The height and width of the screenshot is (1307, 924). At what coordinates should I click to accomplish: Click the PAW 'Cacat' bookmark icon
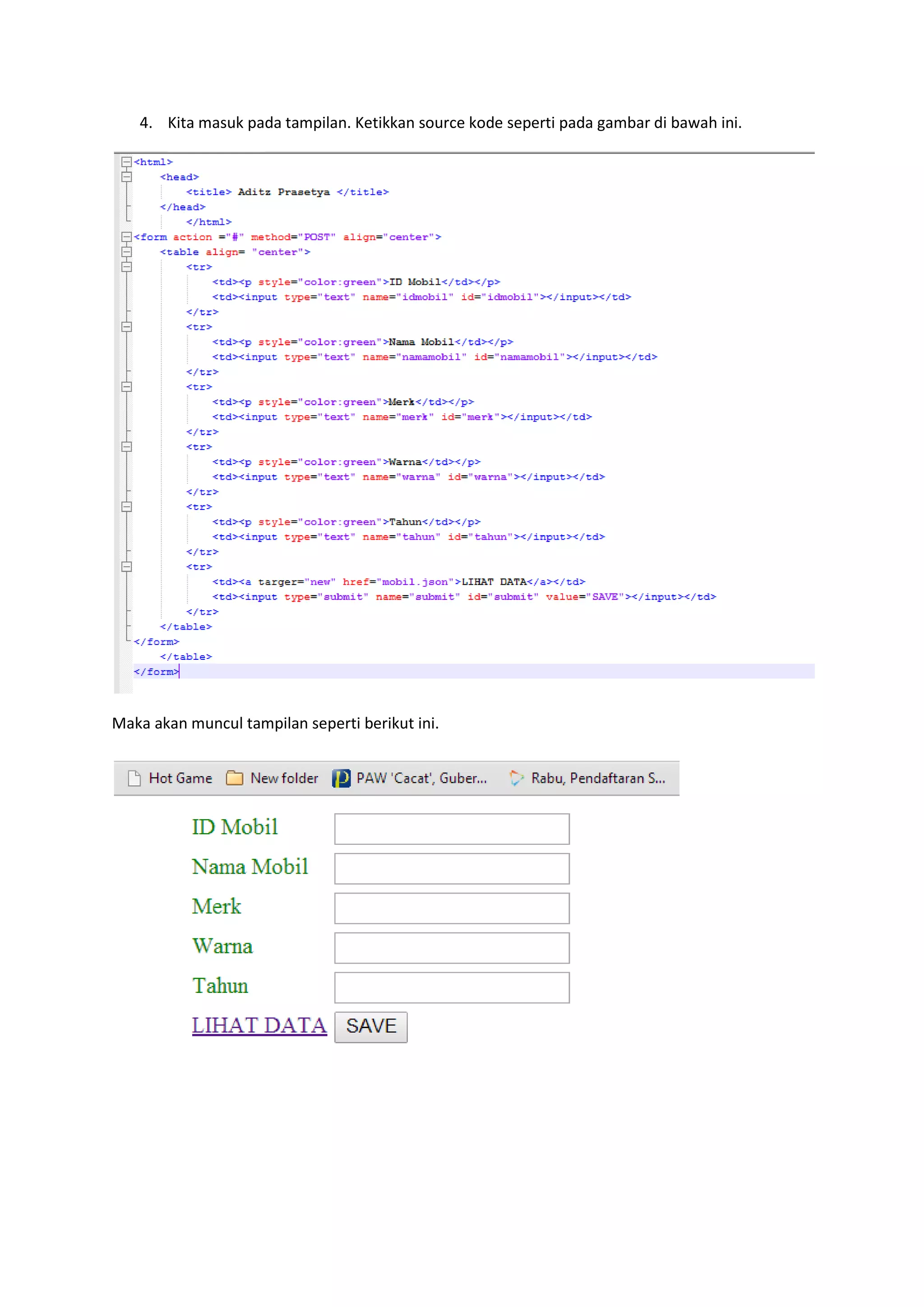pos(342,778)
